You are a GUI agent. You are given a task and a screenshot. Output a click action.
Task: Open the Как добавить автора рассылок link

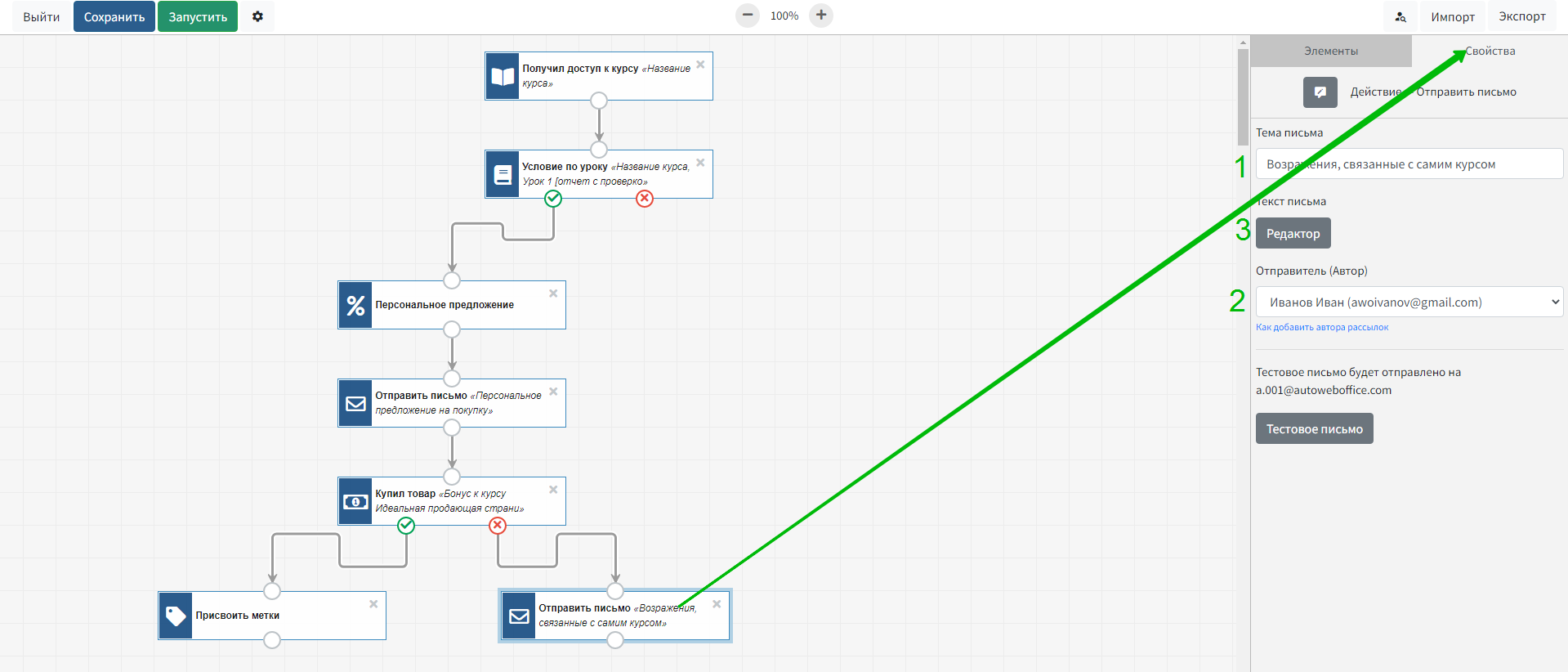click(x=1321, y=328)
